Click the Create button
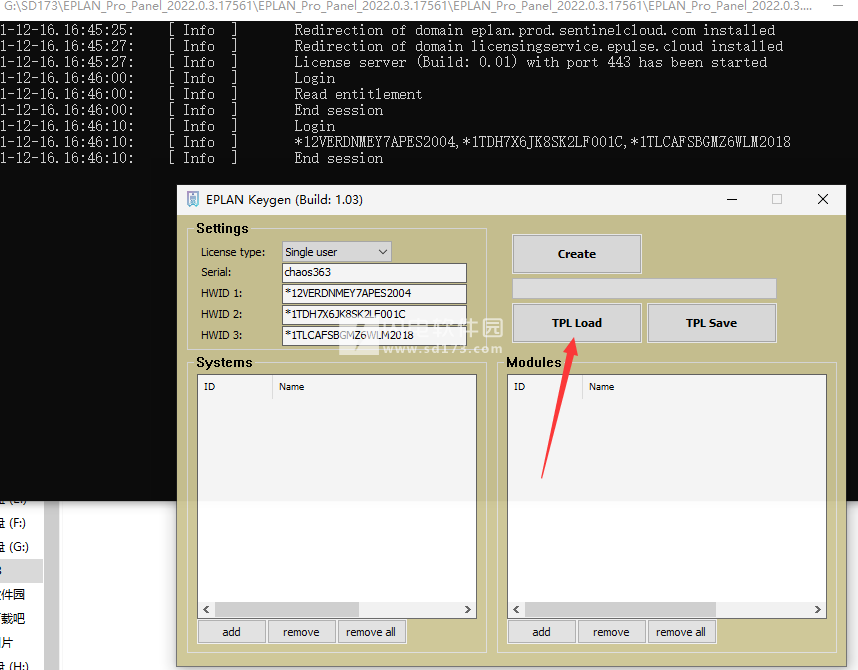The width and height of the screenshot is (858, 670). (x=577, y=254)
